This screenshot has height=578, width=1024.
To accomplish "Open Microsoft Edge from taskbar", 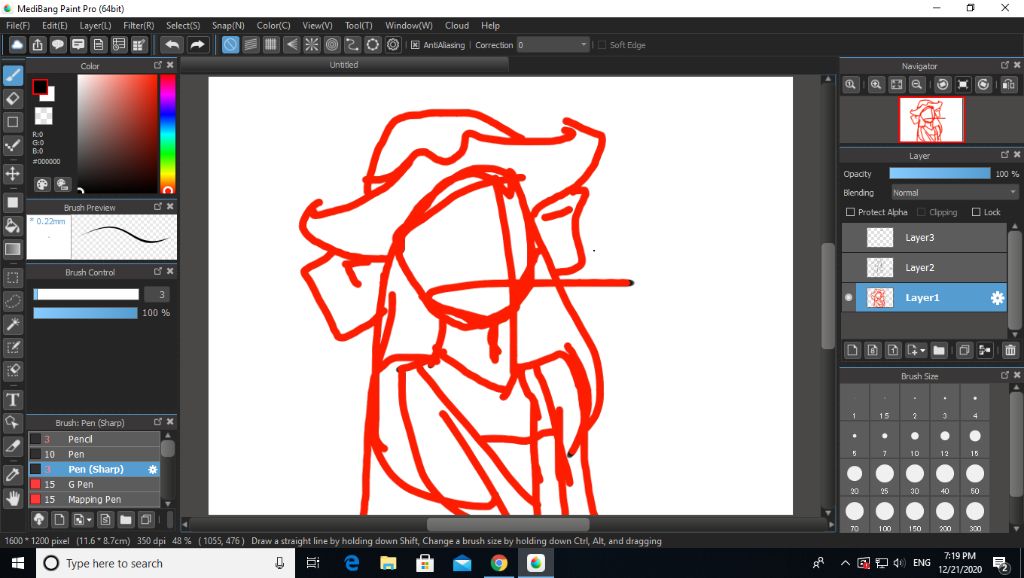I will coord(351,563).
